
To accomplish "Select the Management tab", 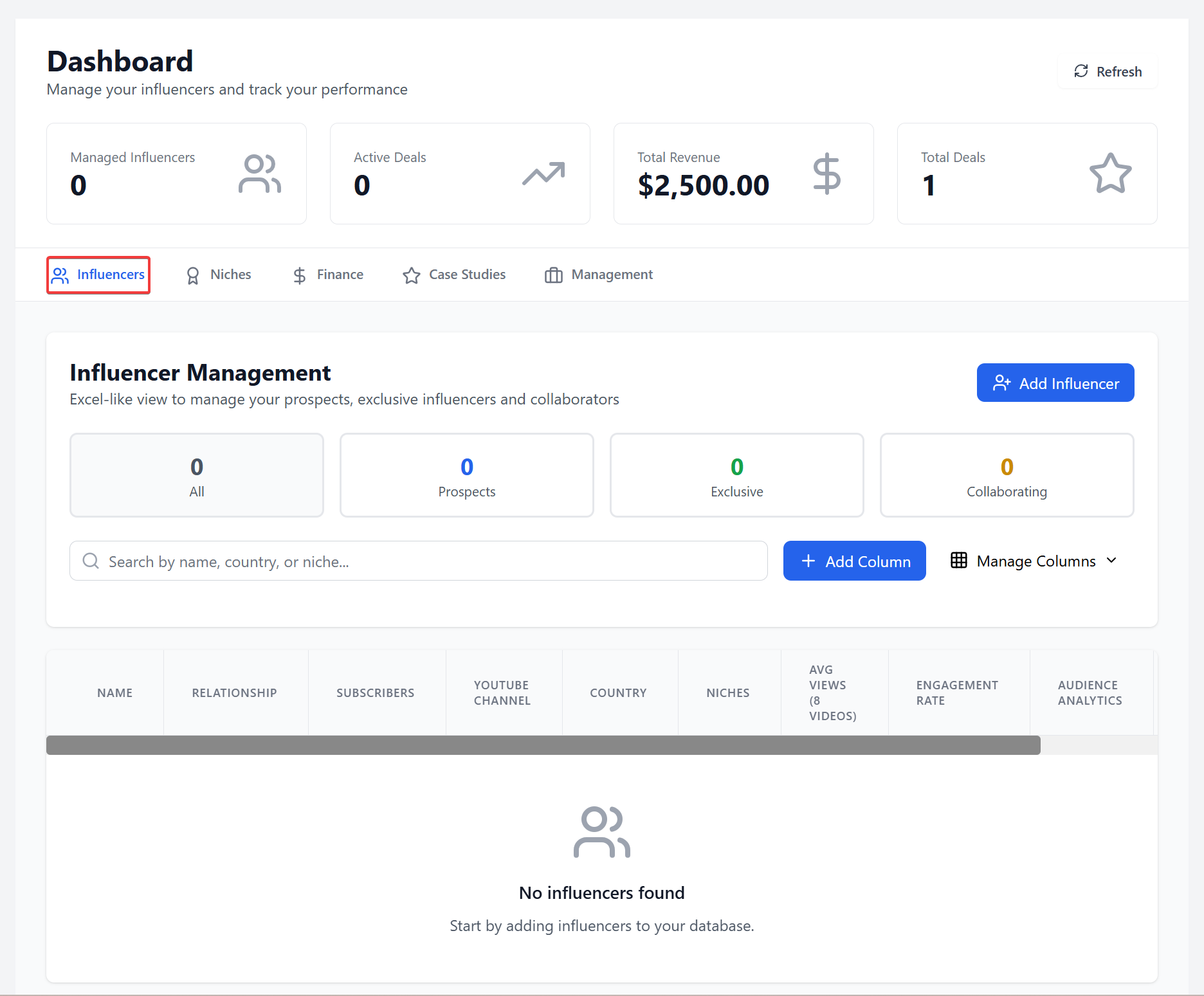I will [599, 275].
